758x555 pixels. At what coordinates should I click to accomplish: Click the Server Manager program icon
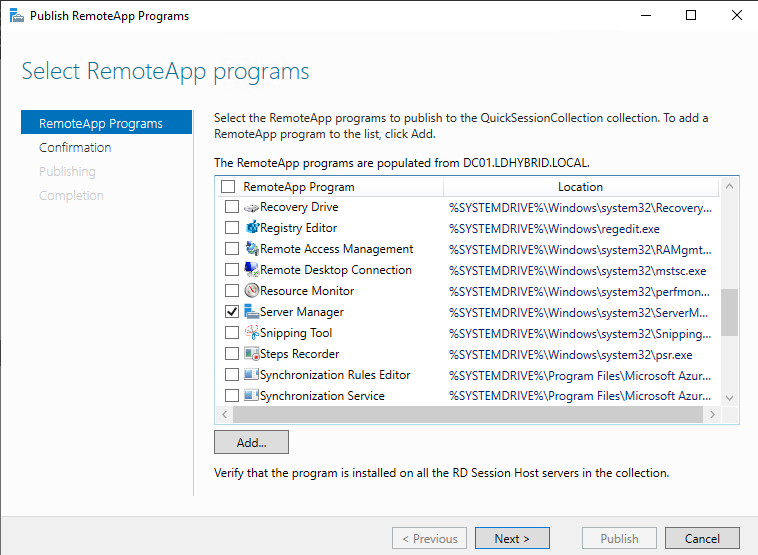click(x=251, y=312)
